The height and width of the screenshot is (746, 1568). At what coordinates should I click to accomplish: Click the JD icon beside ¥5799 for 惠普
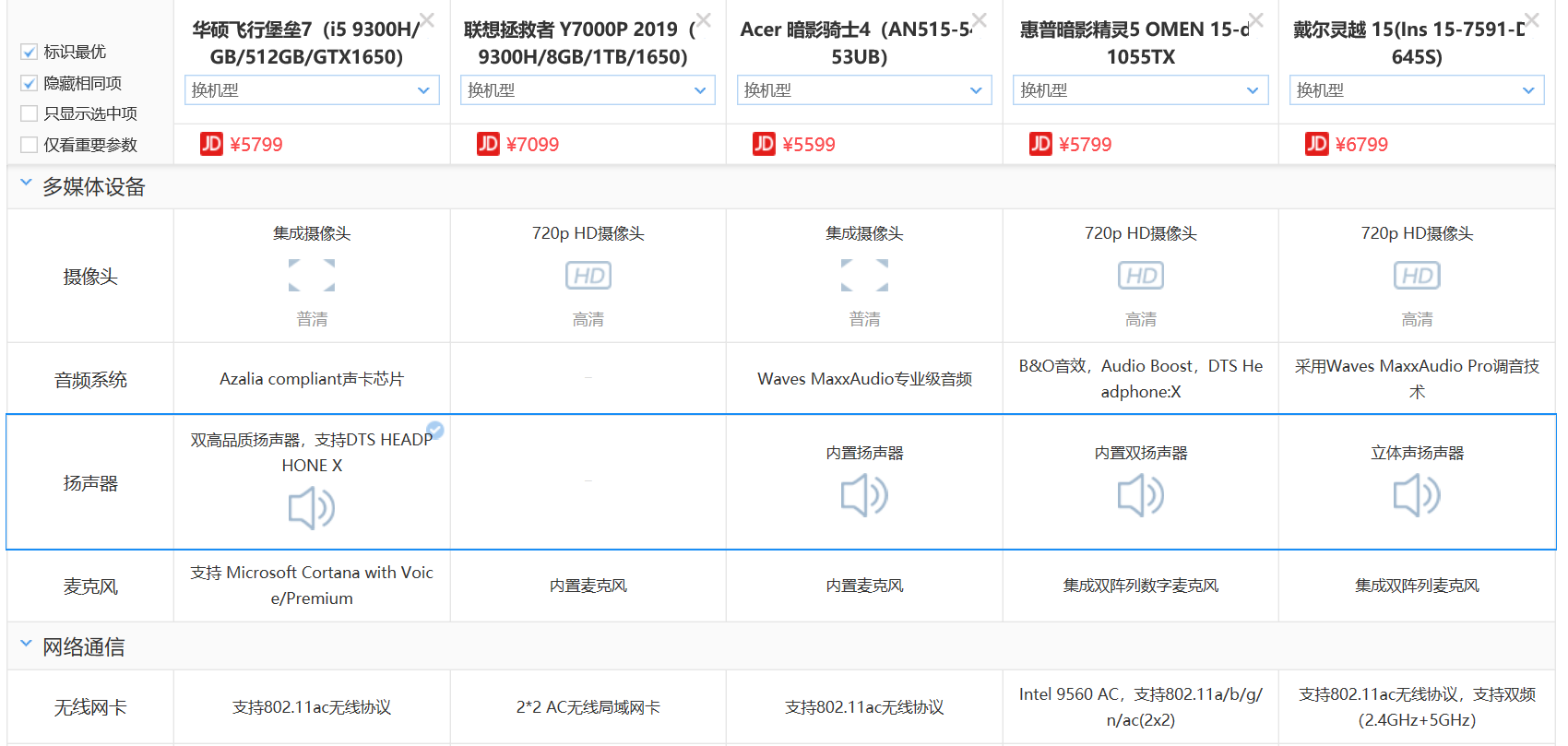pos(1040,144)
